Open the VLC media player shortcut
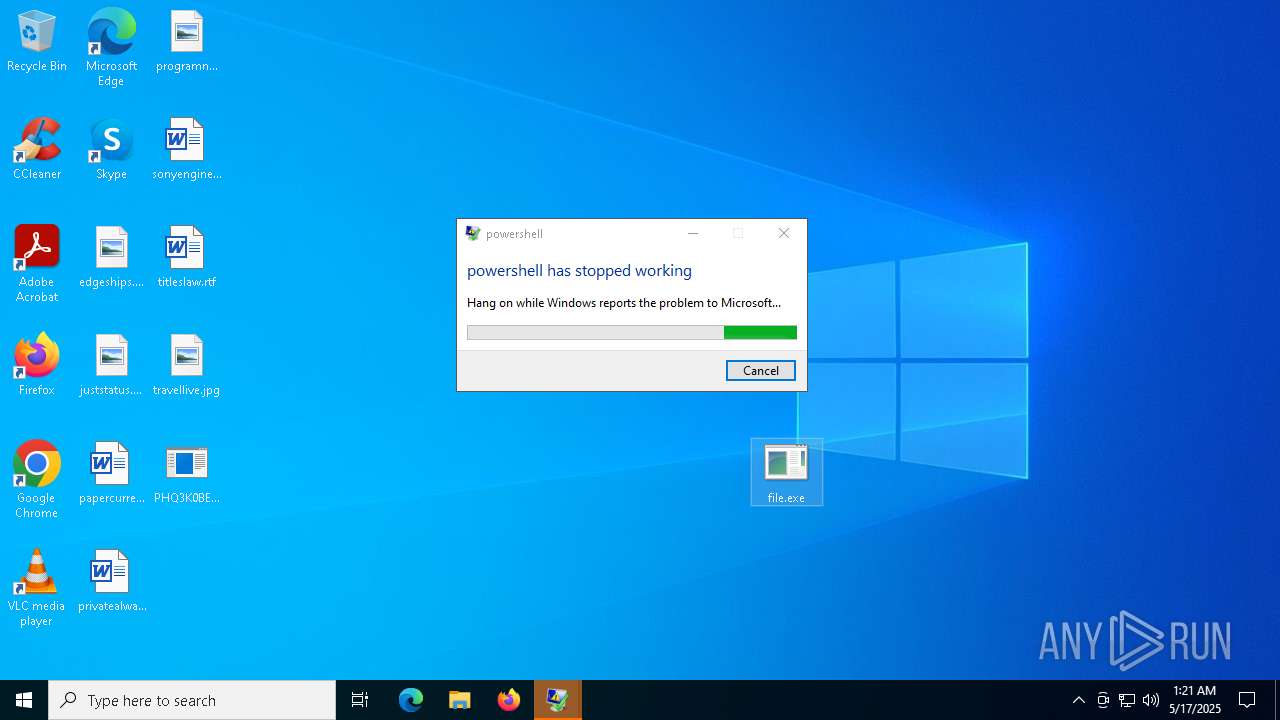Image resolution: width=1280 pixels, height=720 pixels. coord(37,588)
